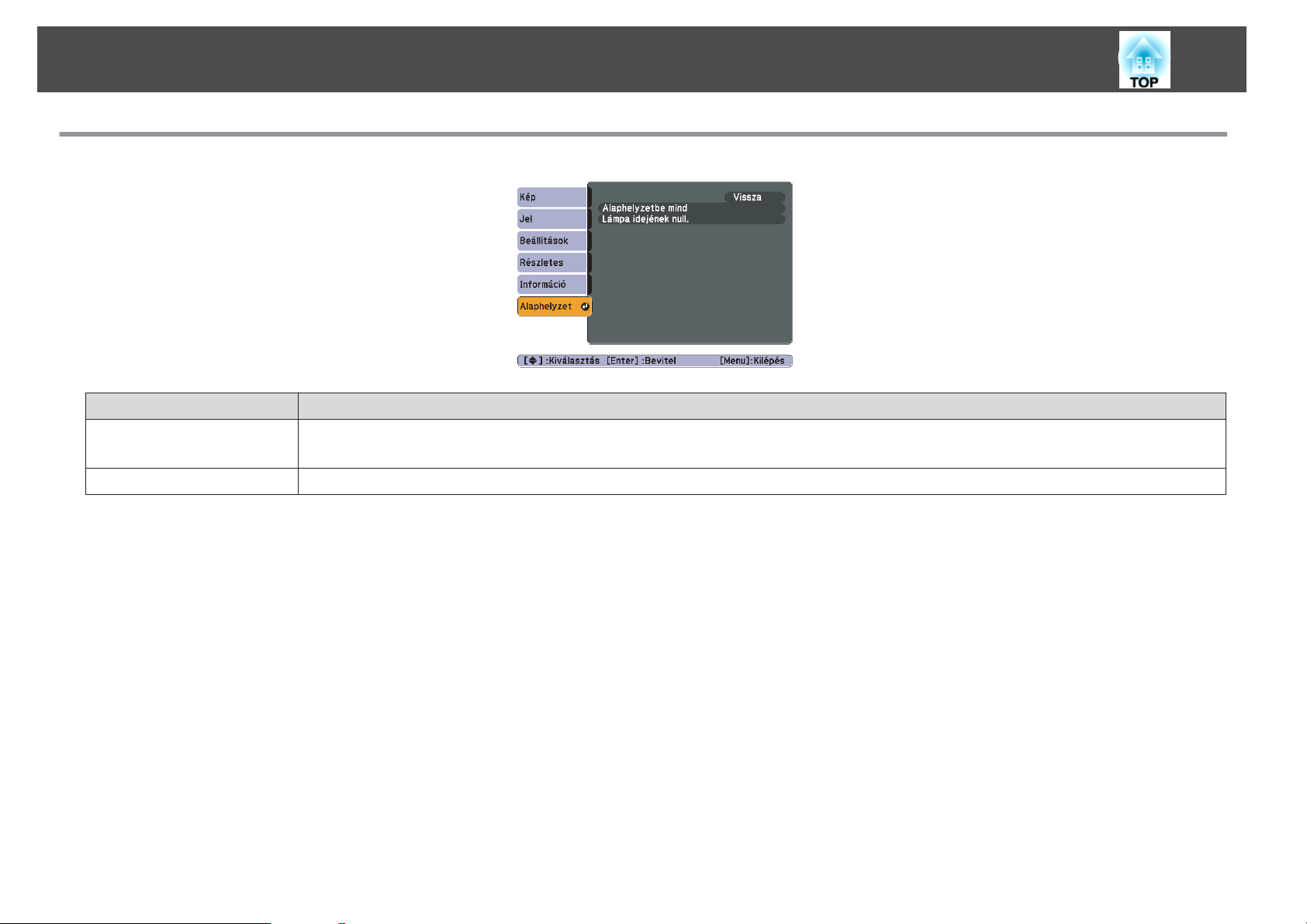
Task: Click the Vissza button
Action: click(x=754, y=197)
